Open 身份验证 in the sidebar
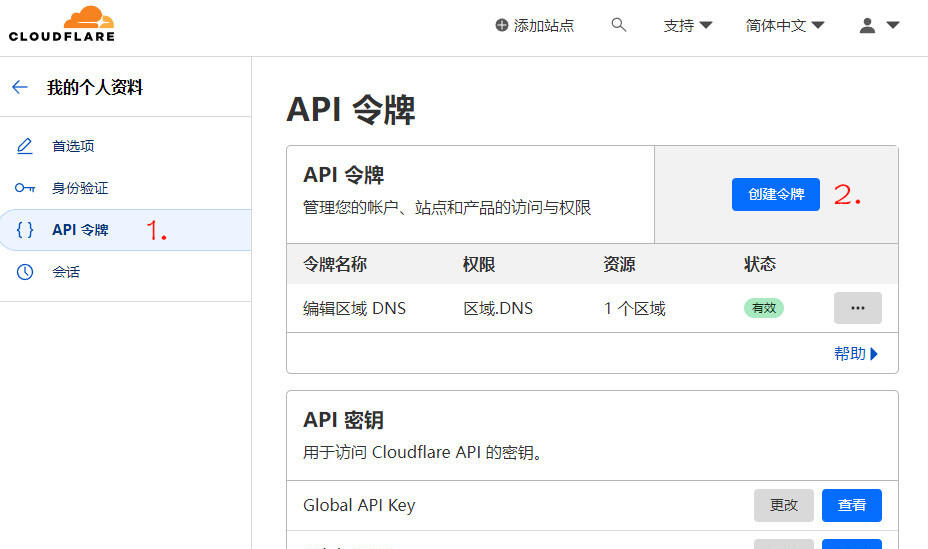Image resolution: width=928 pixels, height=549 pixels. pos(80,188)
